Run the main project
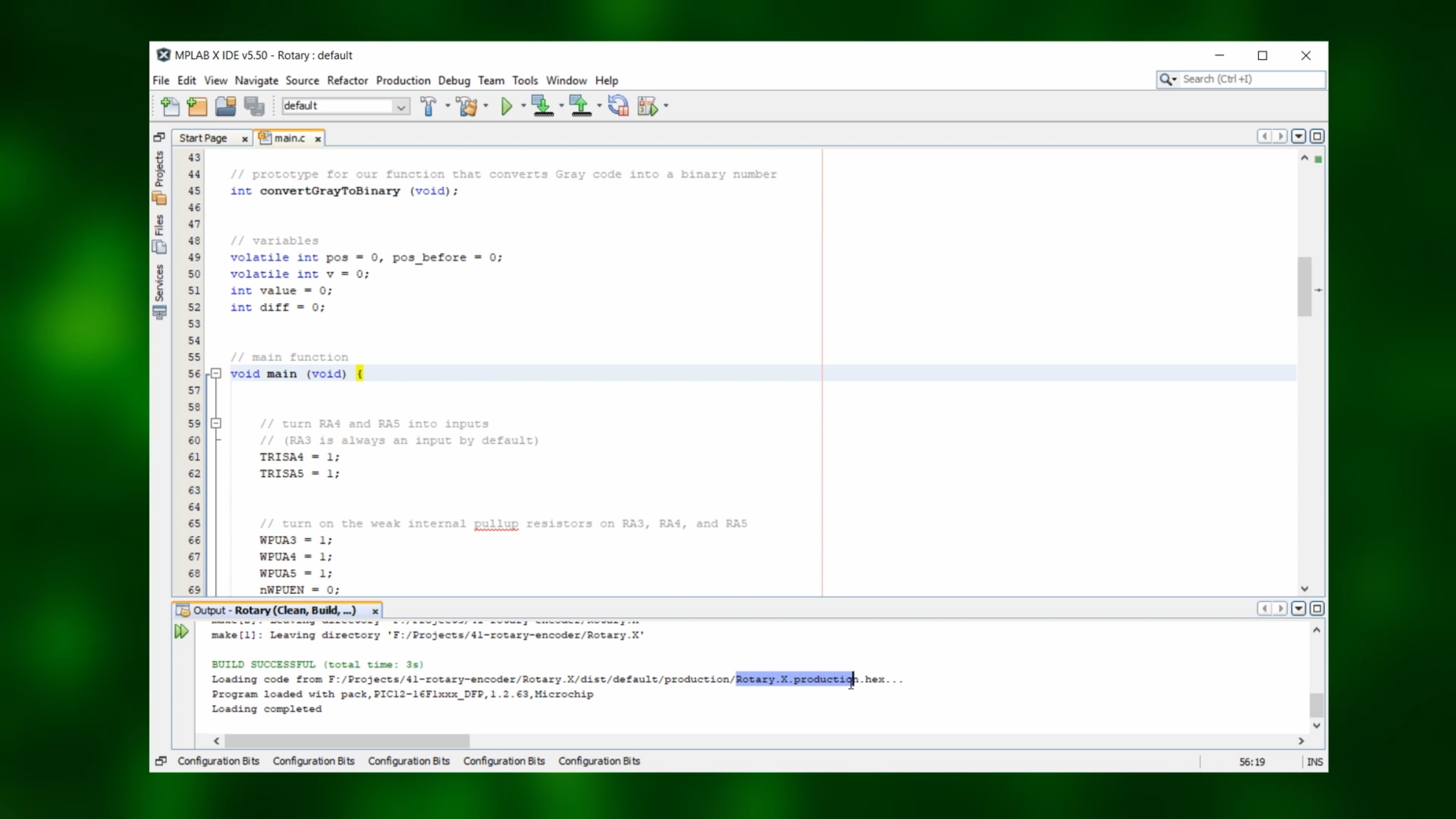Image resolution: width=1456 pixels, height=819 pixels. click(x=506, y=106)
